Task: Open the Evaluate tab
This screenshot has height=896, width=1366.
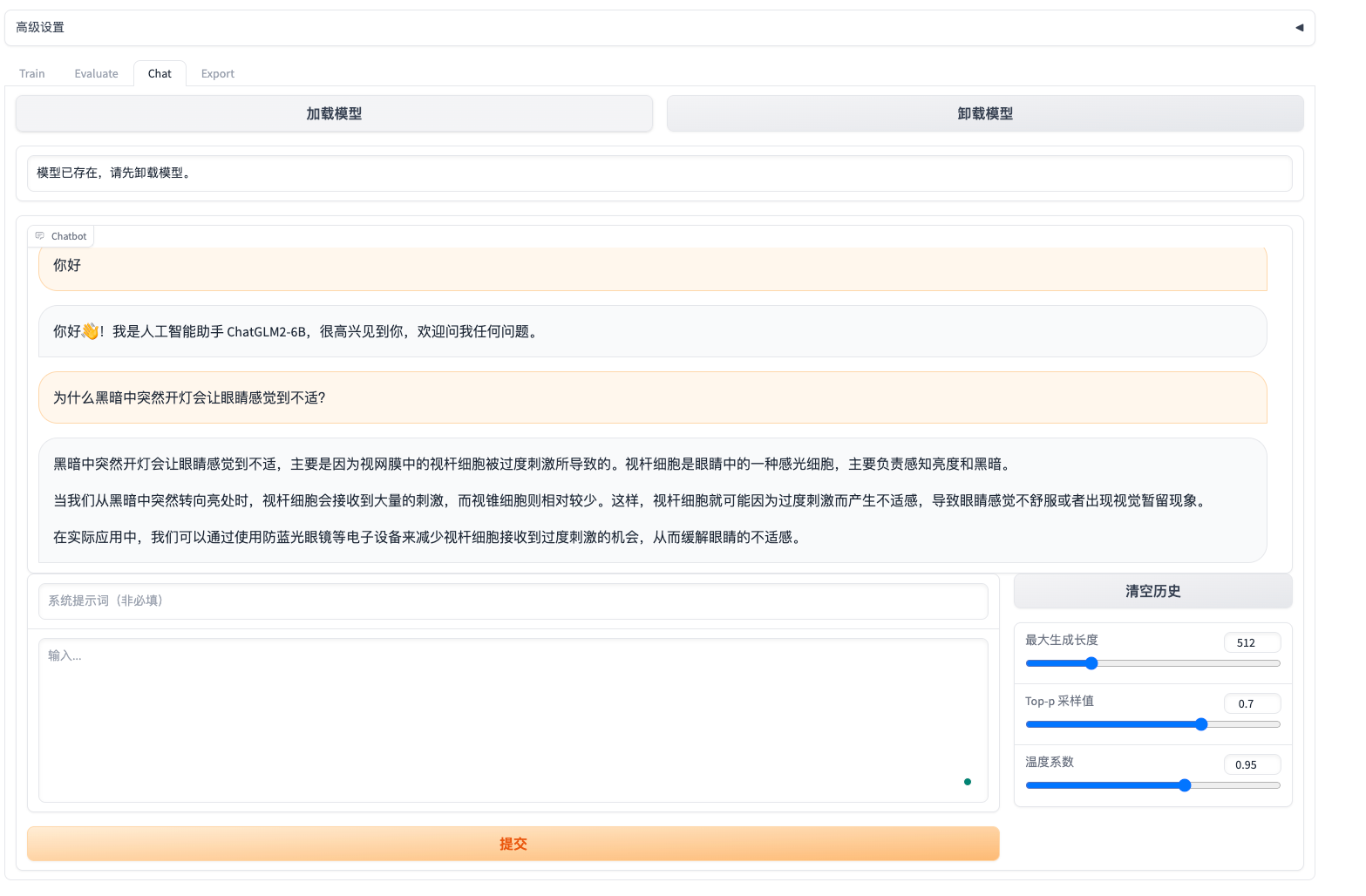Action: 96,74
